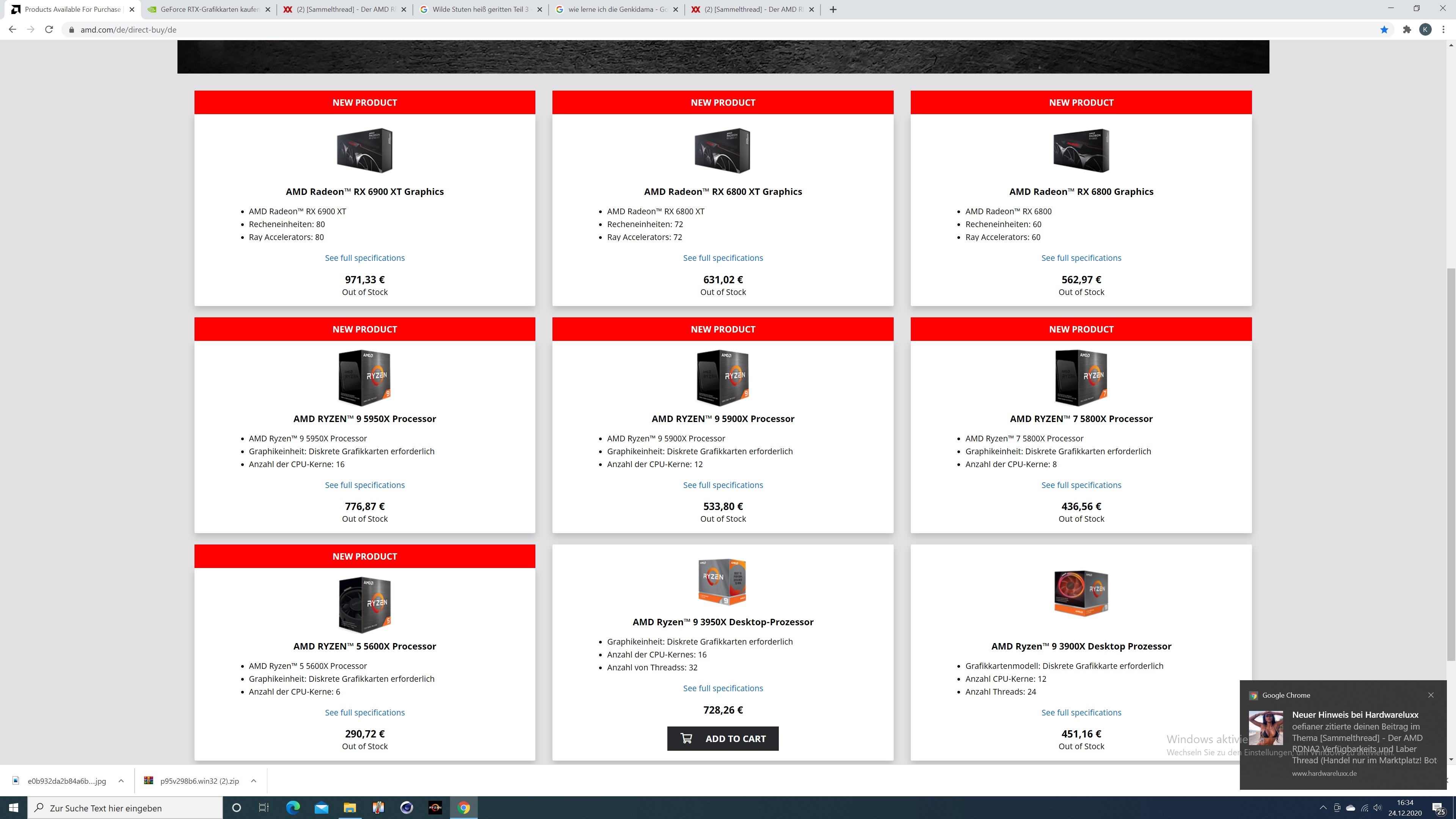Click the Windows taskbar search box
The image size is (1456, 819).
[x=126, y=808]
